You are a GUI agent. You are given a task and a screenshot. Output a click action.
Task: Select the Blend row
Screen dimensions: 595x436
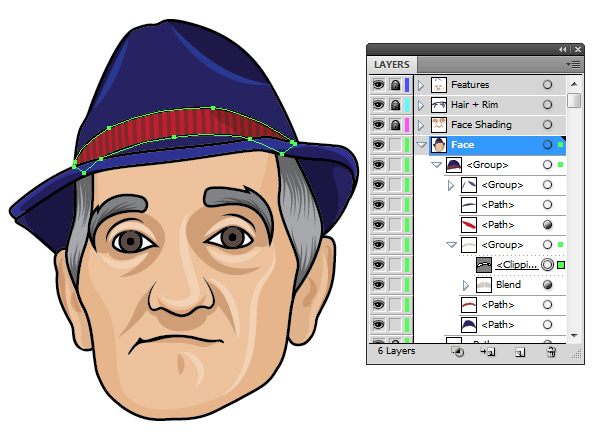pyautogui.click(x=508, y=285)
